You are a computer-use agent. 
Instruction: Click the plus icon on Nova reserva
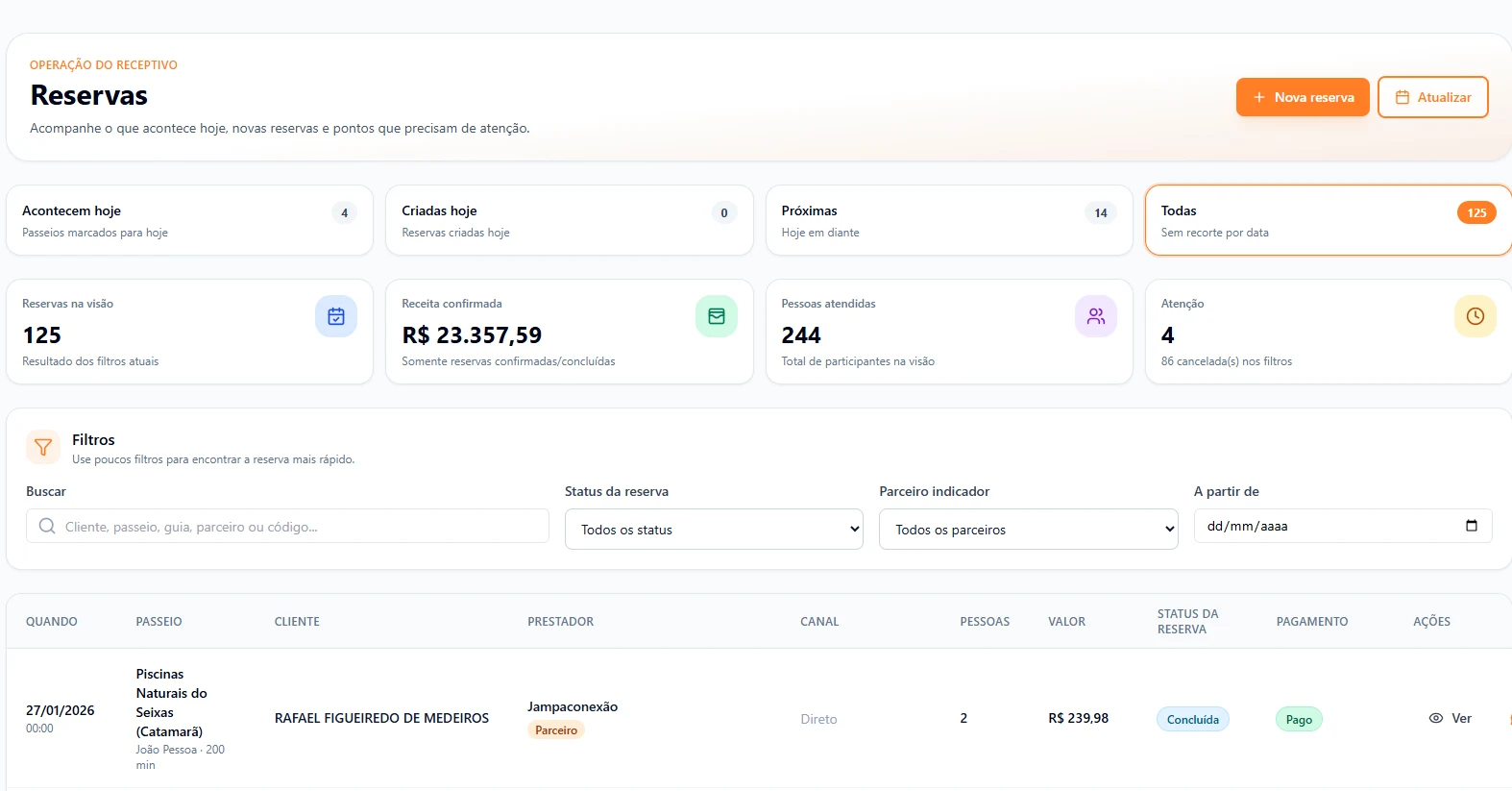click(x=1259, y=97)
